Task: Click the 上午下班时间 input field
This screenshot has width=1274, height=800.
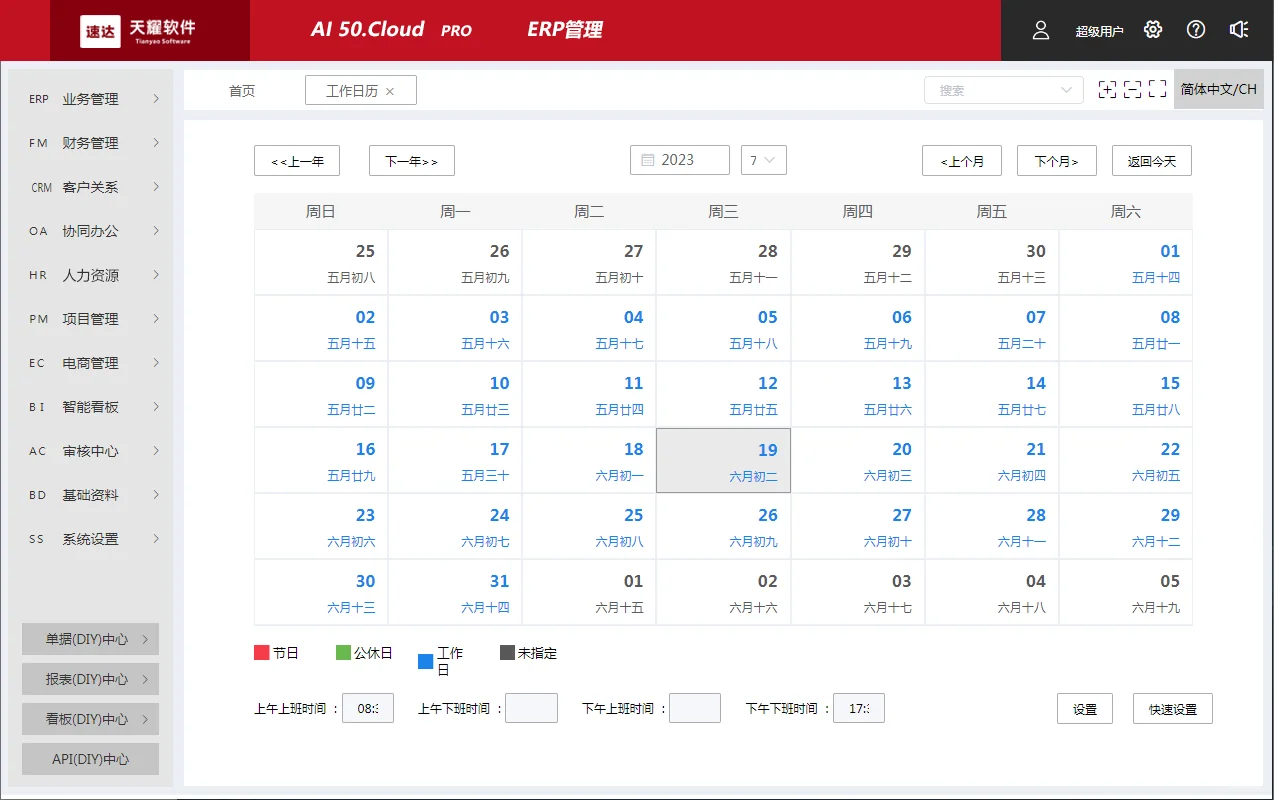Action: 531,707
